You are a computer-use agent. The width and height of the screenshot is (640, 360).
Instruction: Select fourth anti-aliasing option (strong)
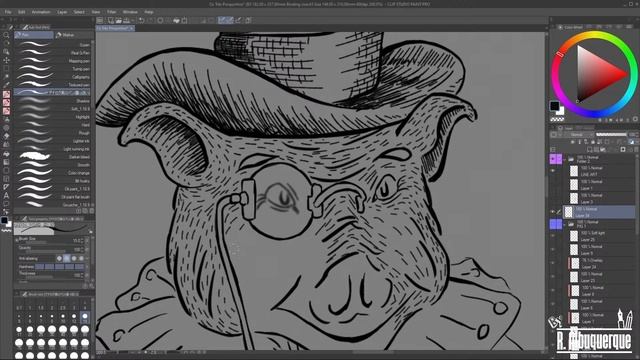click(81, 258)
